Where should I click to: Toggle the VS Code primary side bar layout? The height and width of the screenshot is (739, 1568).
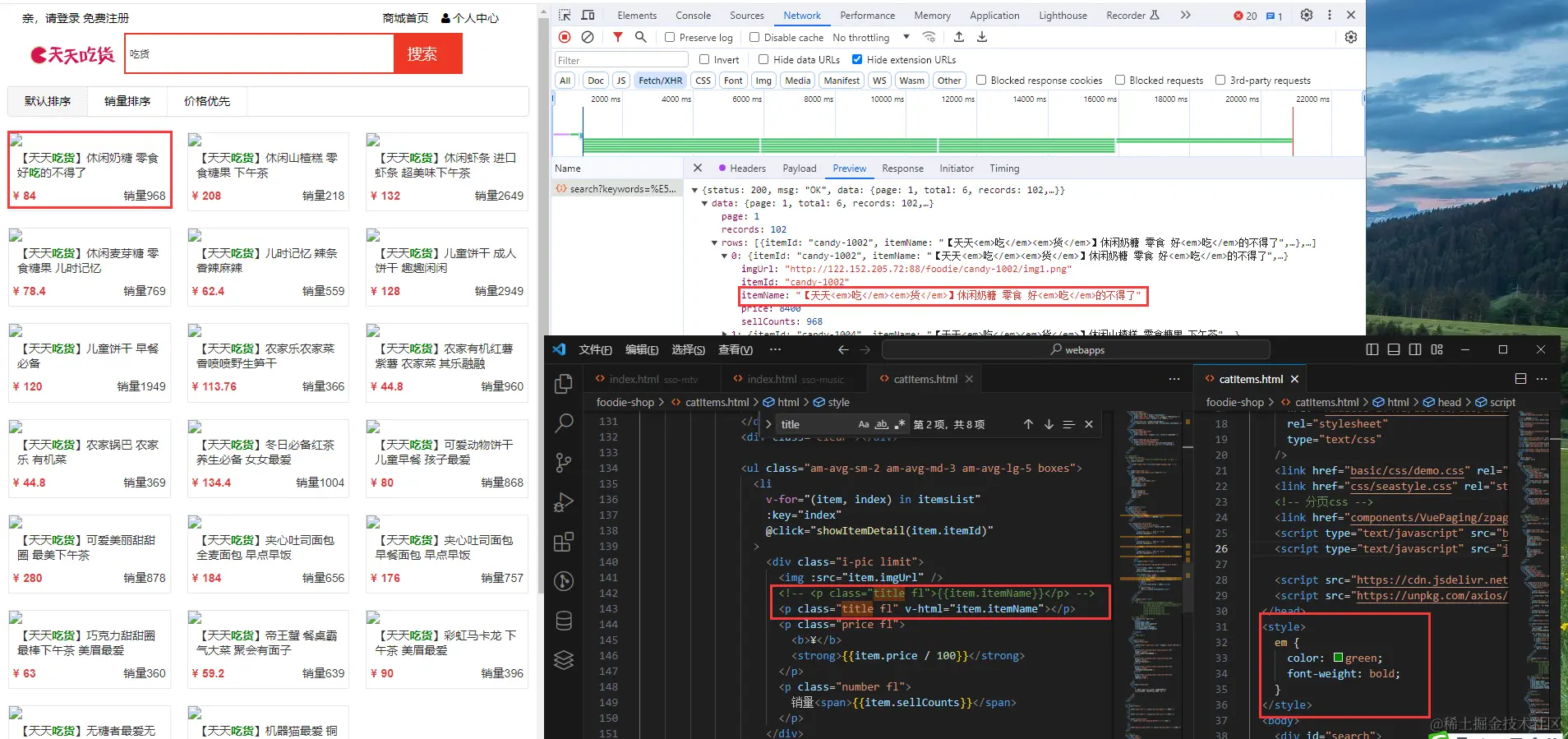pyautogui.click(x=1372, y=349)
